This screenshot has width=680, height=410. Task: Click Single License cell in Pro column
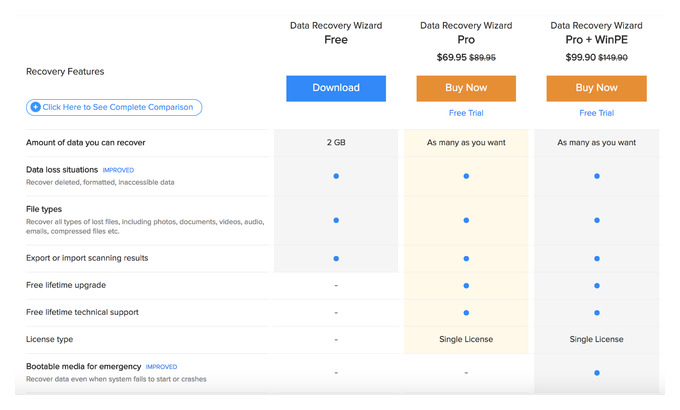click(x=466, y=339)
